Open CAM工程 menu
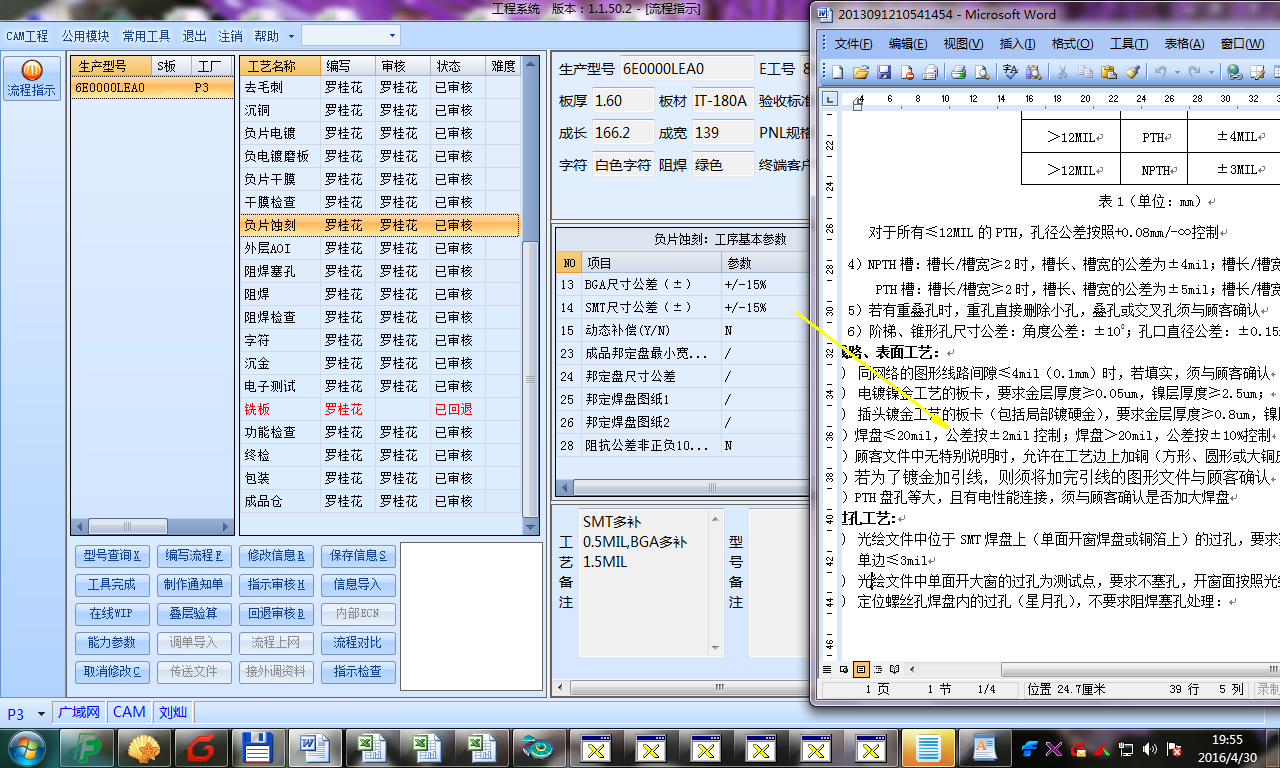The height and width of the screenshot is (768, 1280). tap(27, 36)
